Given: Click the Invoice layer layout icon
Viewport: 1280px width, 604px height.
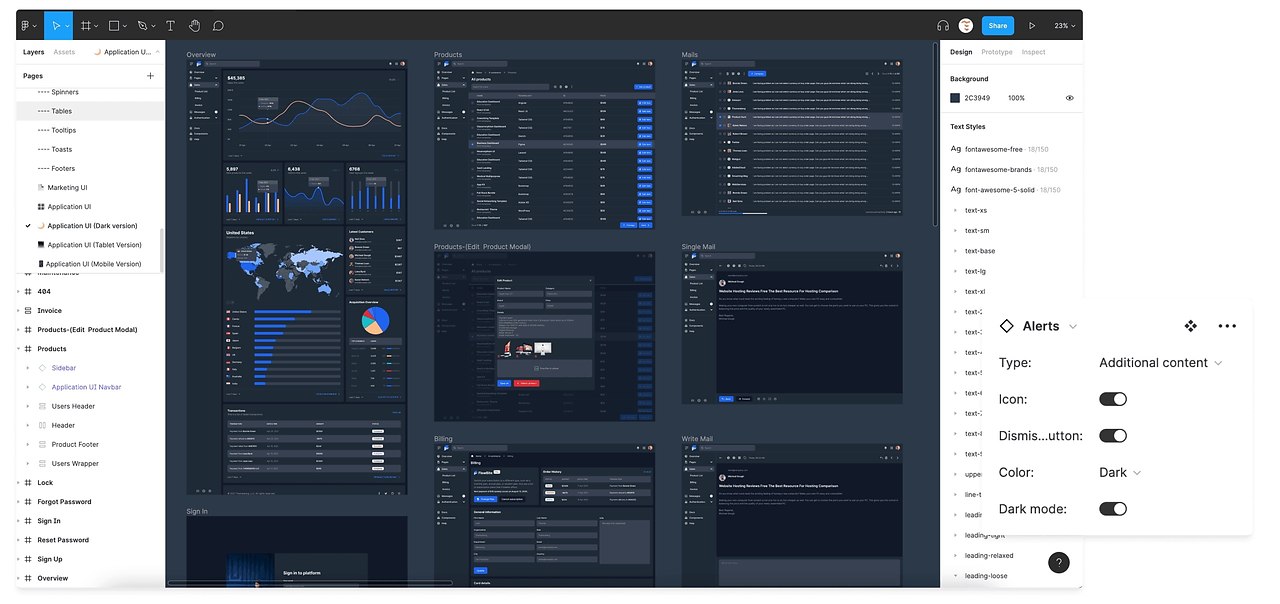Looking at the screenshot, I should click(x=28, y=310).
